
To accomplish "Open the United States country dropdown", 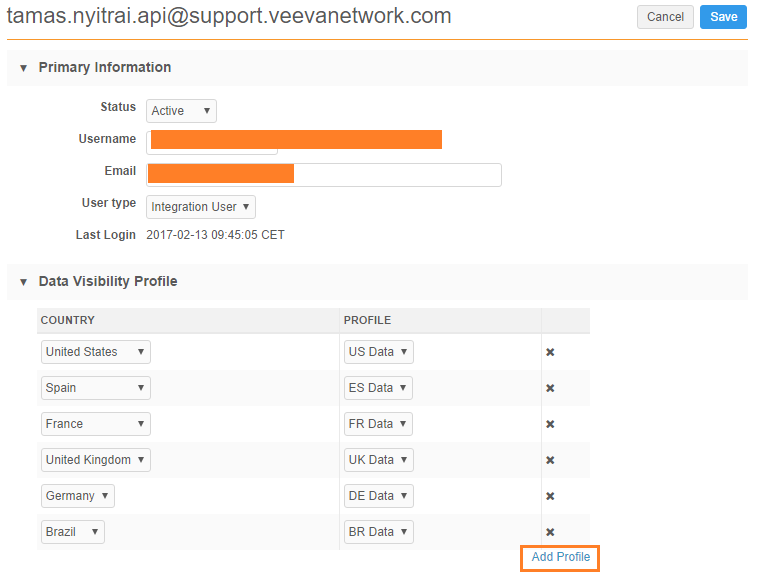I will point(96,352).
